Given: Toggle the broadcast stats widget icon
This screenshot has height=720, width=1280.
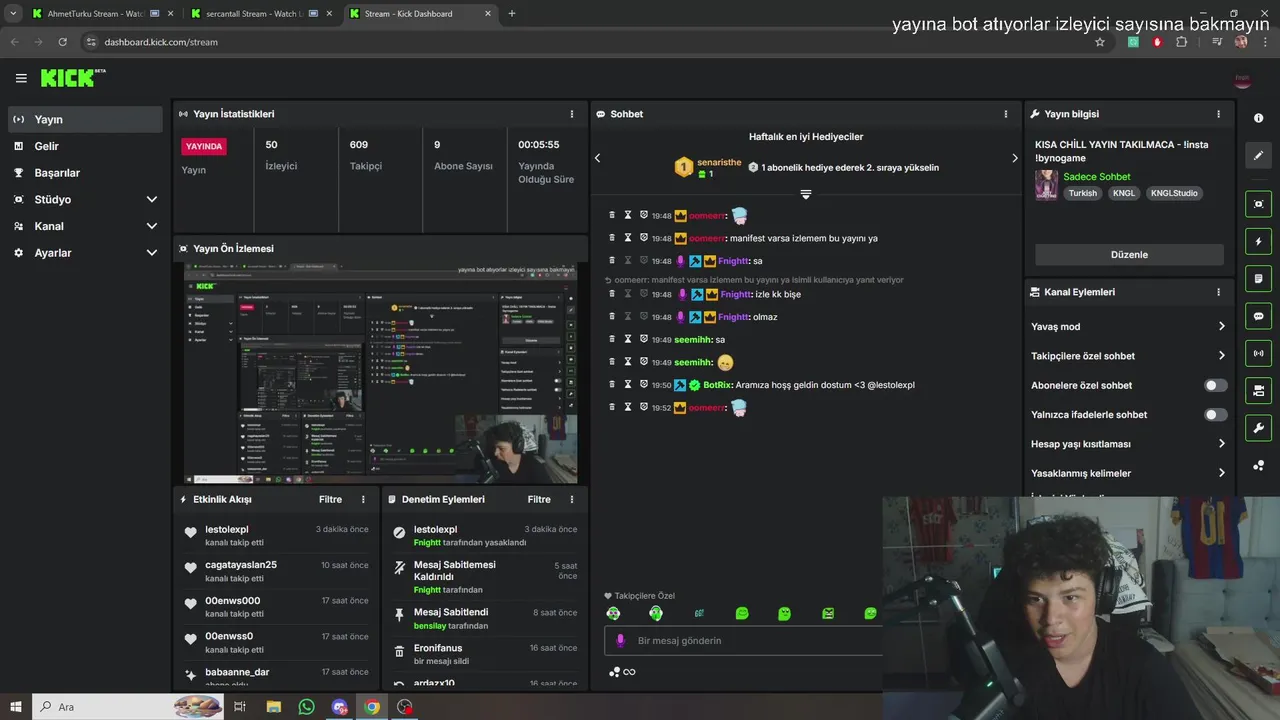Looking at the screenshot, I should [x=1258, y=353].
